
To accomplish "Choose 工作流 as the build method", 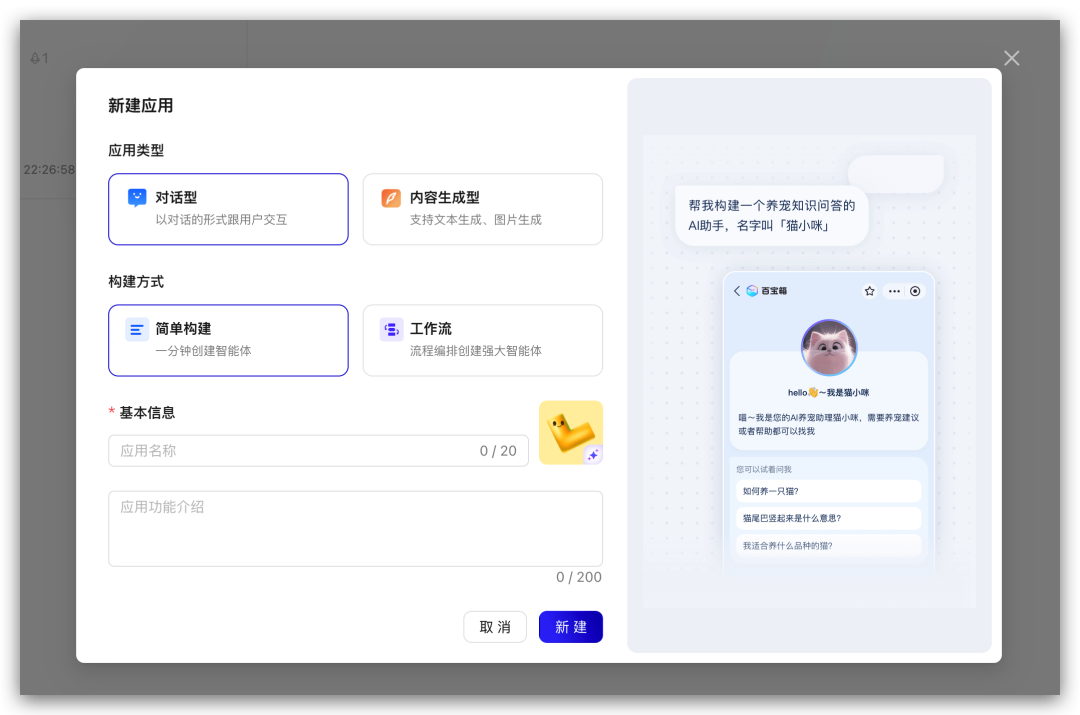I will (482, 340).
